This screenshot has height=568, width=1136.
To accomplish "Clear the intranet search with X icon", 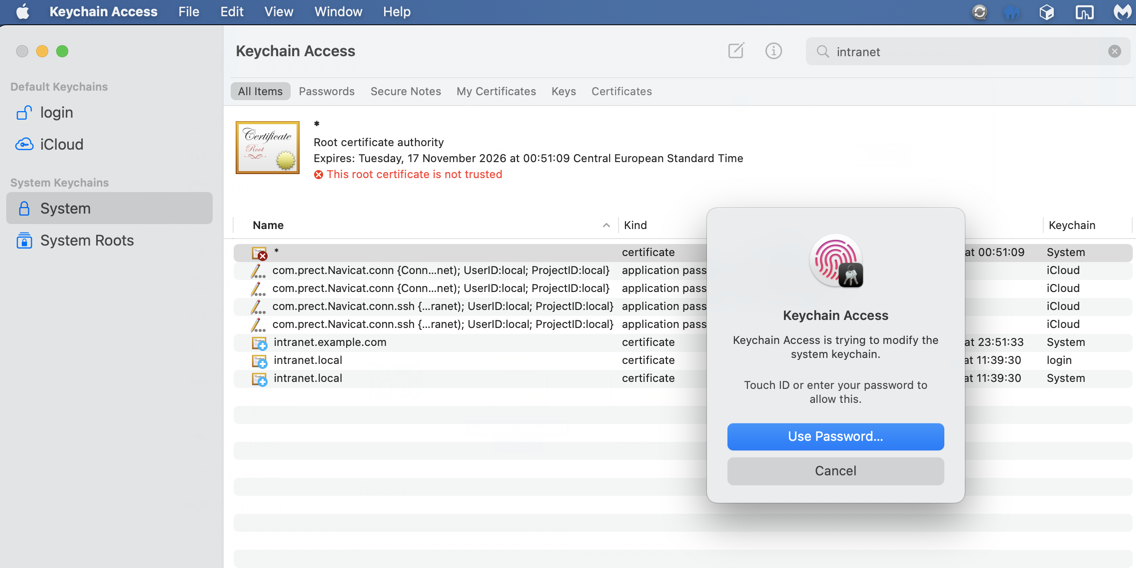I will pos(1114,51).
